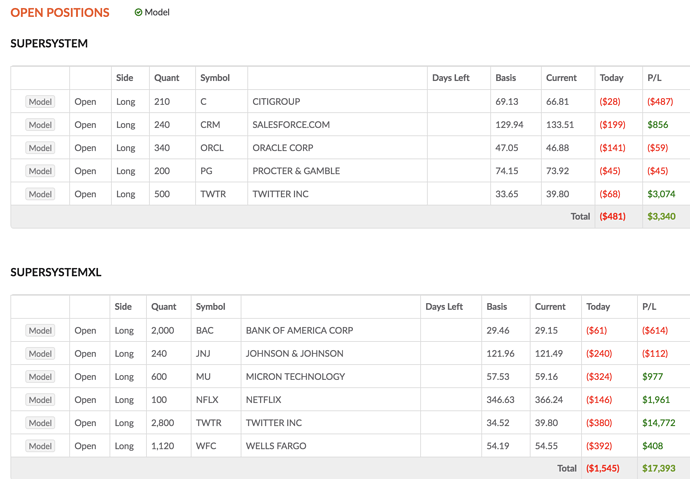This screenshot has width=690, height=479.
Task: Click the $1,961 P/L value
Action: pyautogui.click(x=656, y=400)
